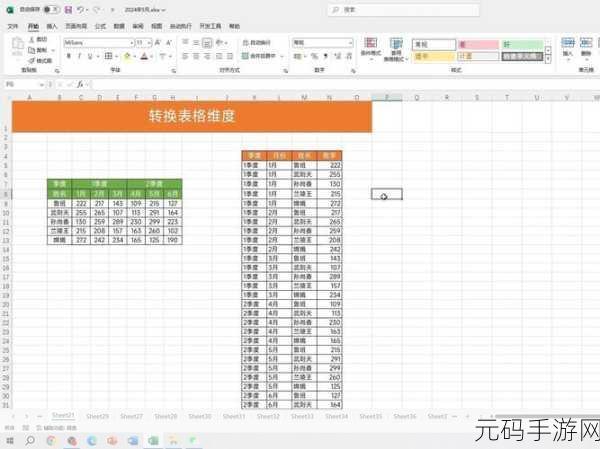Screen dimensions: 600x449
Task: Click the Decrease Indent icon
Action: (x=219, y=56)
